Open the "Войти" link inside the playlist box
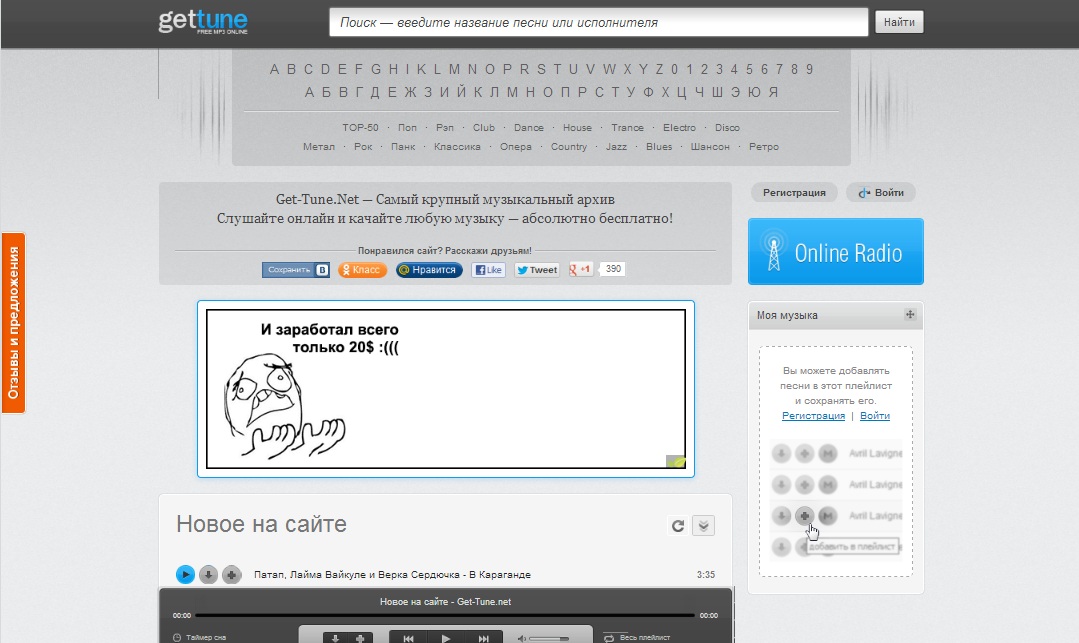 [875, 416]
